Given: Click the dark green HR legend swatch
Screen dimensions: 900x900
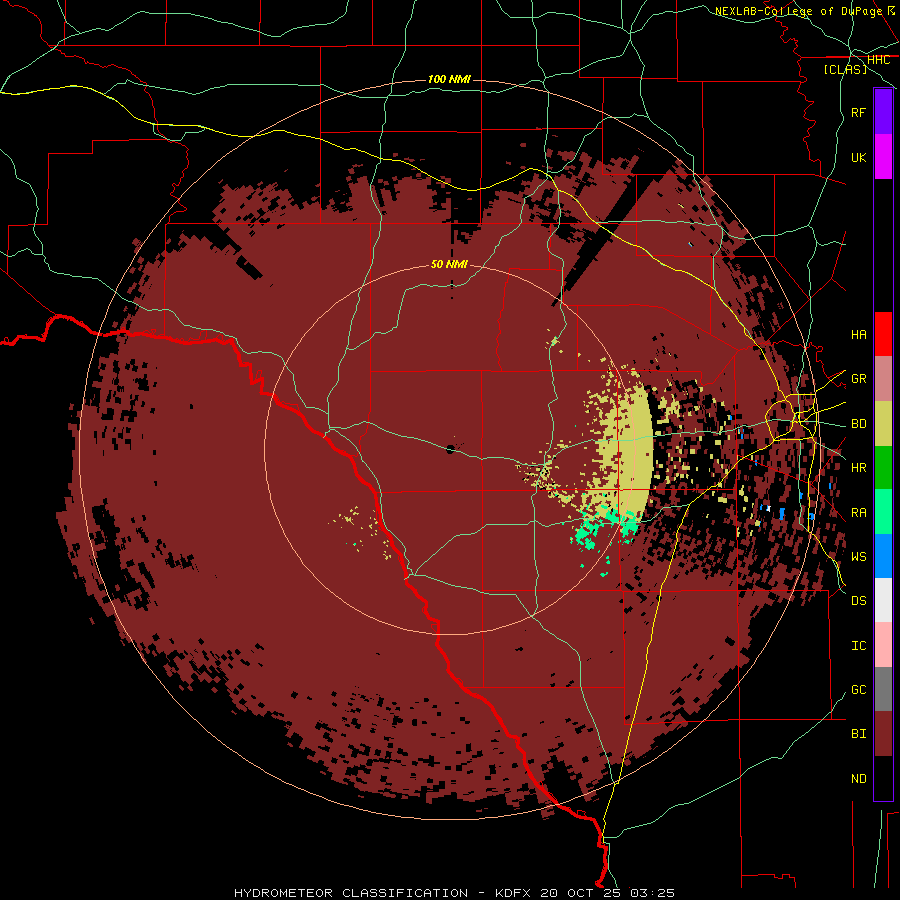Looking at the screenshot, I should [x=883, y=468].
